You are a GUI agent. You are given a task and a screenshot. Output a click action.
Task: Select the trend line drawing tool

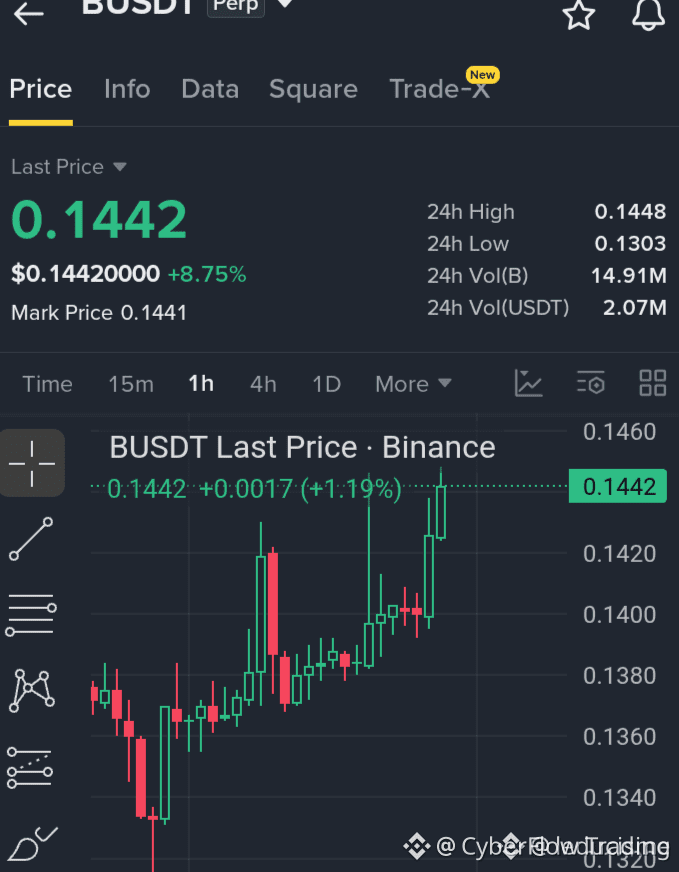[32, 539]
